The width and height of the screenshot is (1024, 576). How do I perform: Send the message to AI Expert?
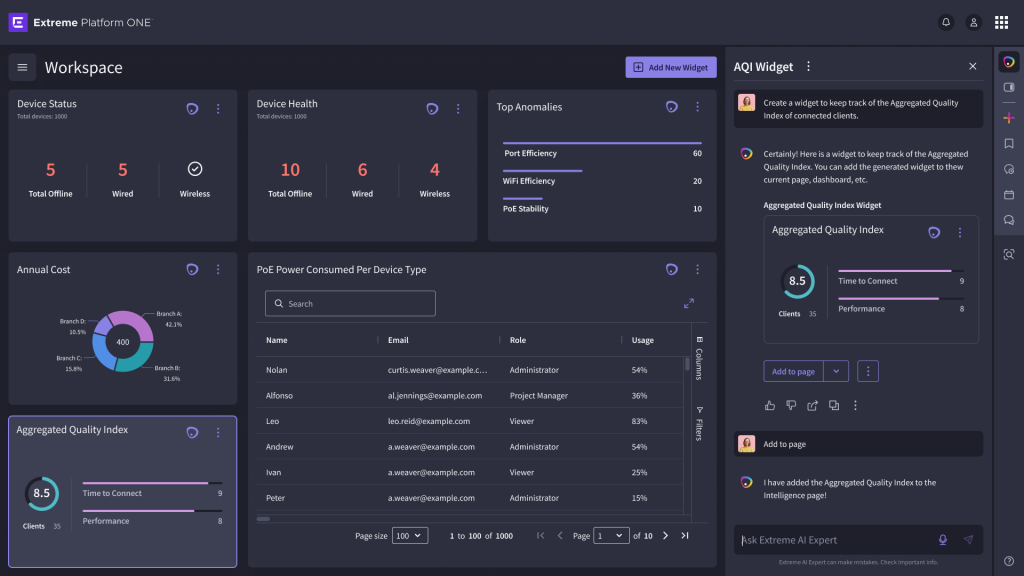(968, 540)
